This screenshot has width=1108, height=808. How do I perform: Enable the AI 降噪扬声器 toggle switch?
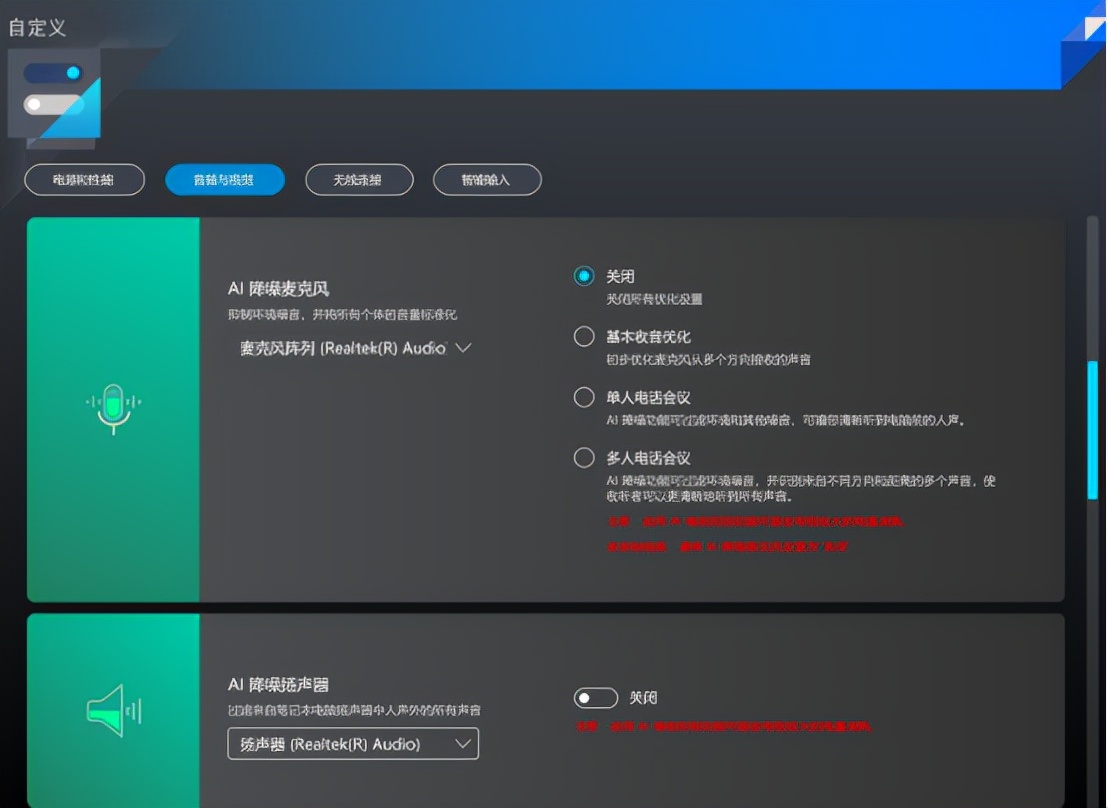click(596, 697)
